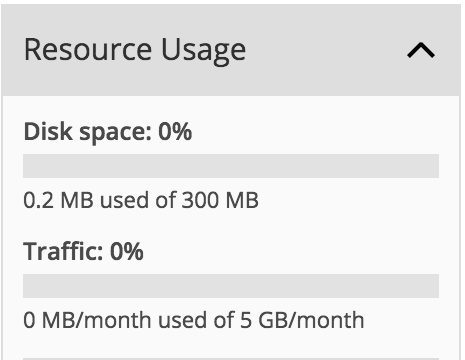
Task: Click the word Resource in the header
Action: [88, 50]
